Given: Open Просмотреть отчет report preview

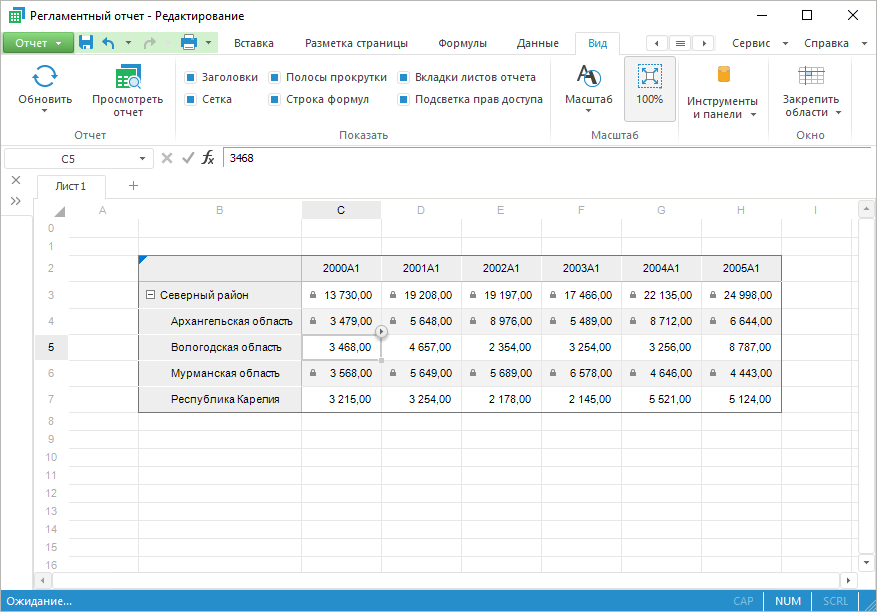Looking at the screenshot, I should click(127, 78).
